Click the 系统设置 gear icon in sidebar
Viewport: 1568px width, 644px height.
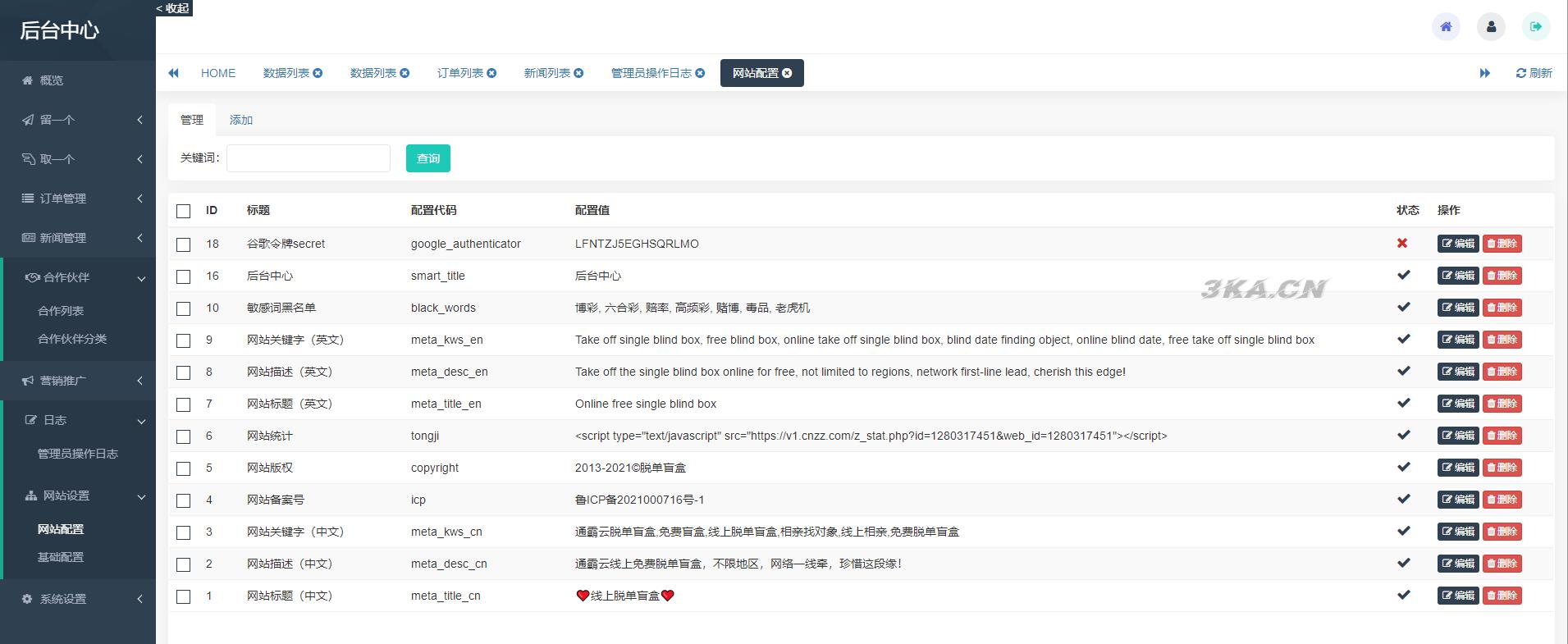27,599
